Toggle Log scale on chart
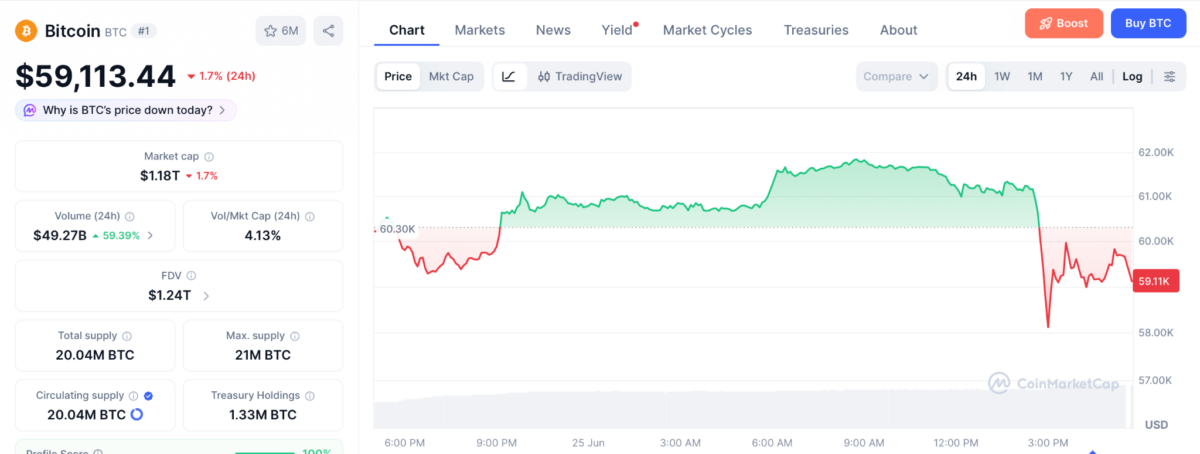The height and width of the screenshot is (454, 1200). click(x=1132, y=76)
